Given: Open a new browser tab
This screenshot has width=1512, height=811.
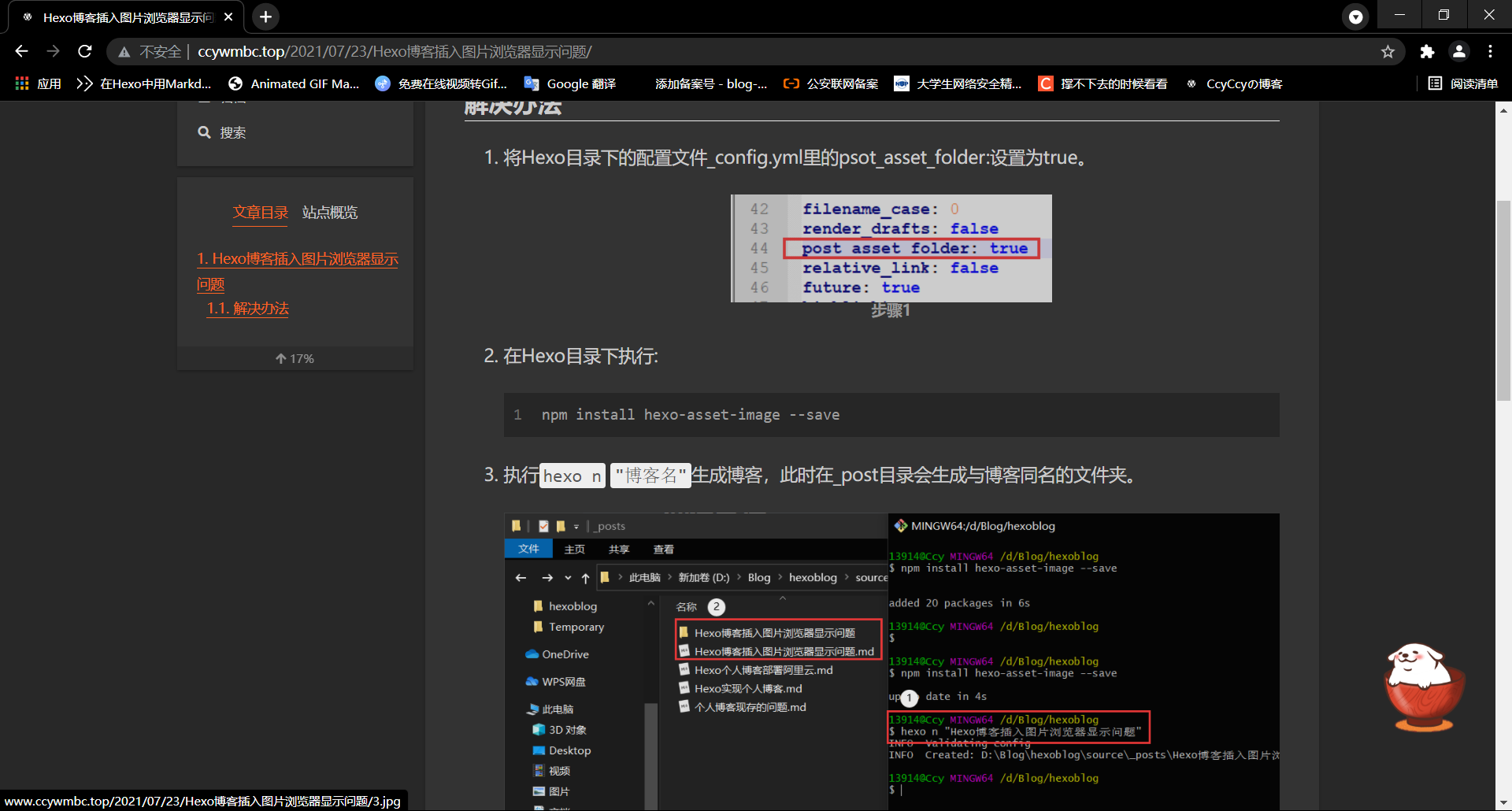Looking at the screenshot, I should 265,17.
